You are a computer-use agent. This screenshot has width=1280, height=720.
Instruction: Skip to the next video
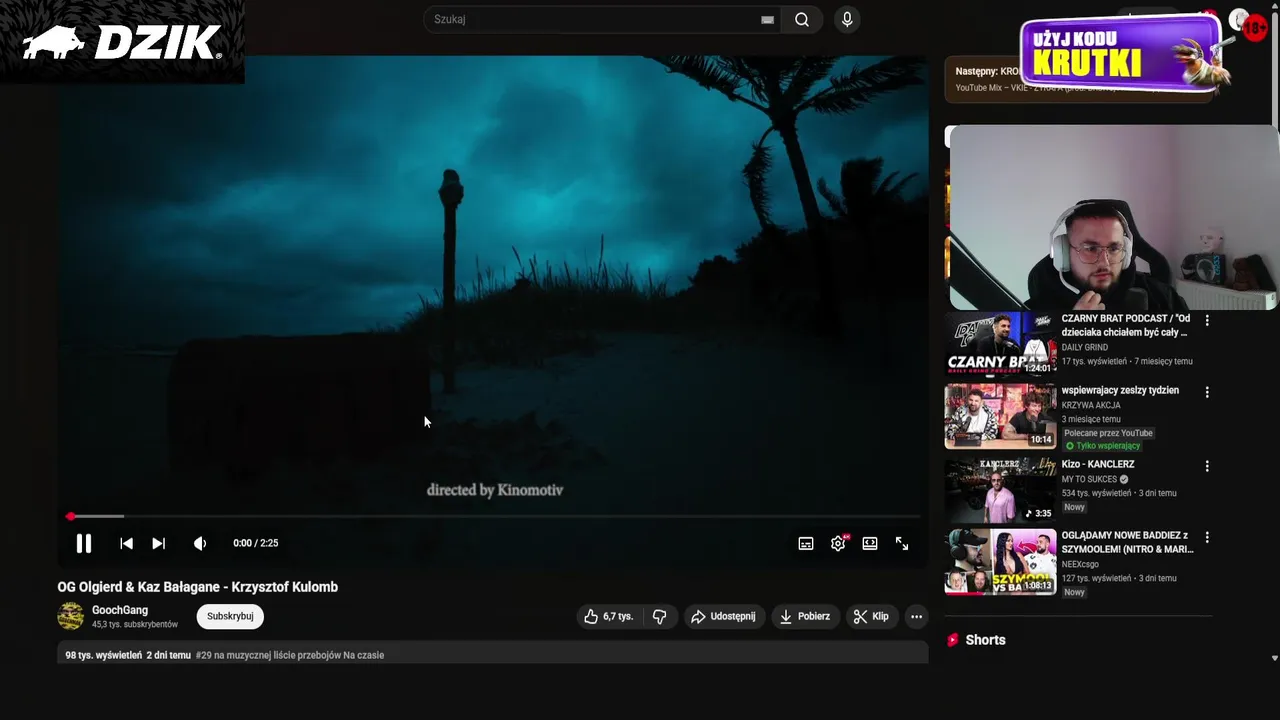(158, 543)
